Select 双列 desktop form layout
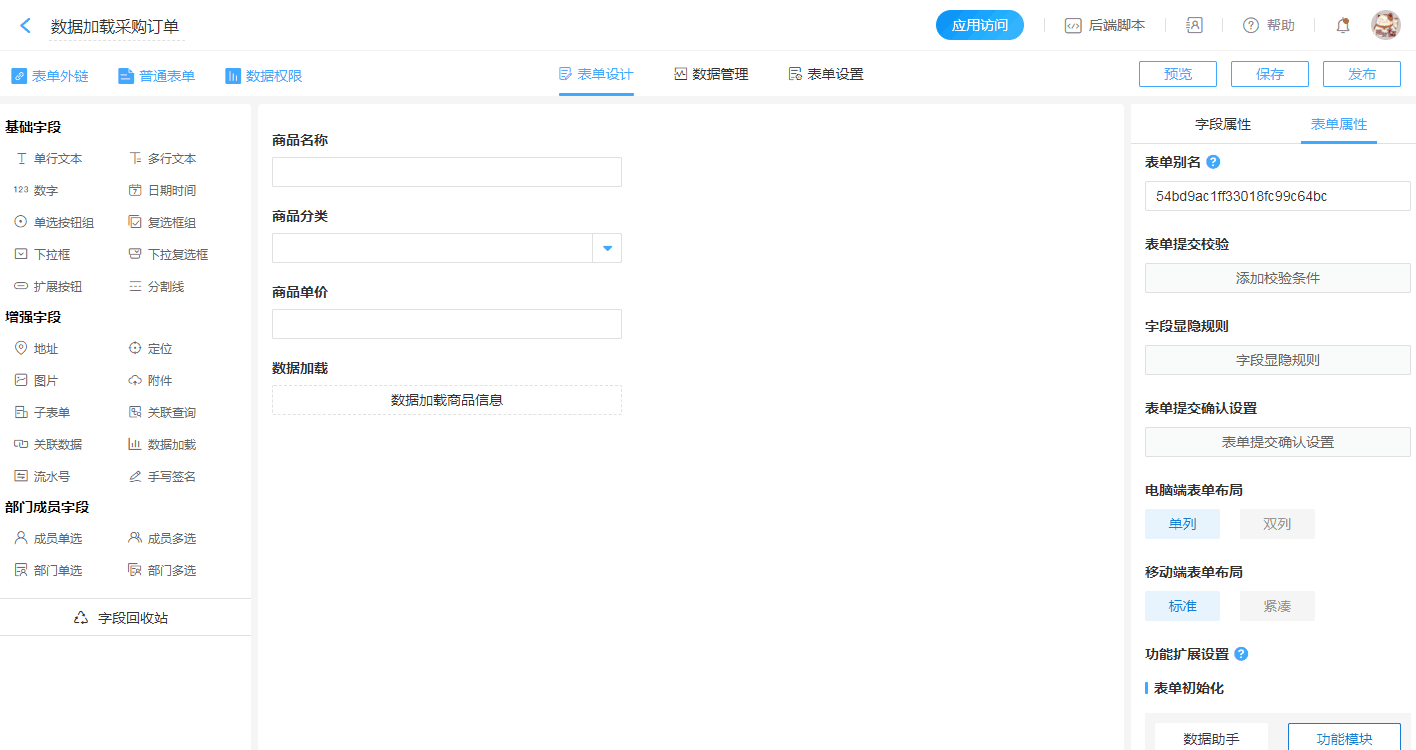 1277,524
